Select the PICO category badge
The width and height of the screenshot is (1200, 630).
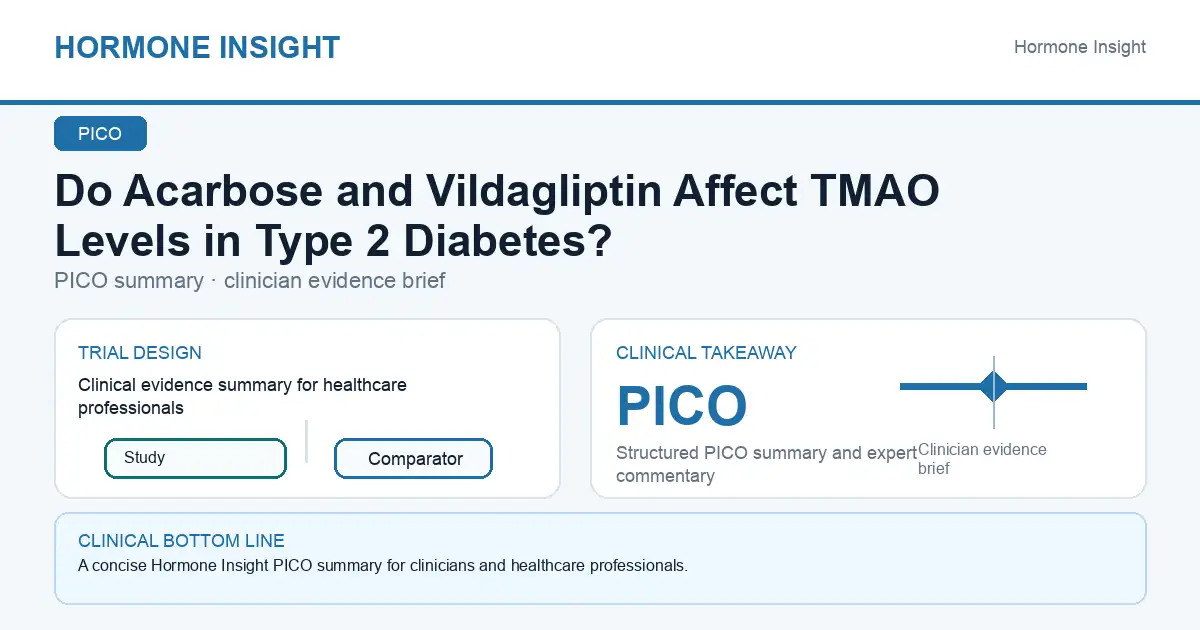tap(100, 134)
